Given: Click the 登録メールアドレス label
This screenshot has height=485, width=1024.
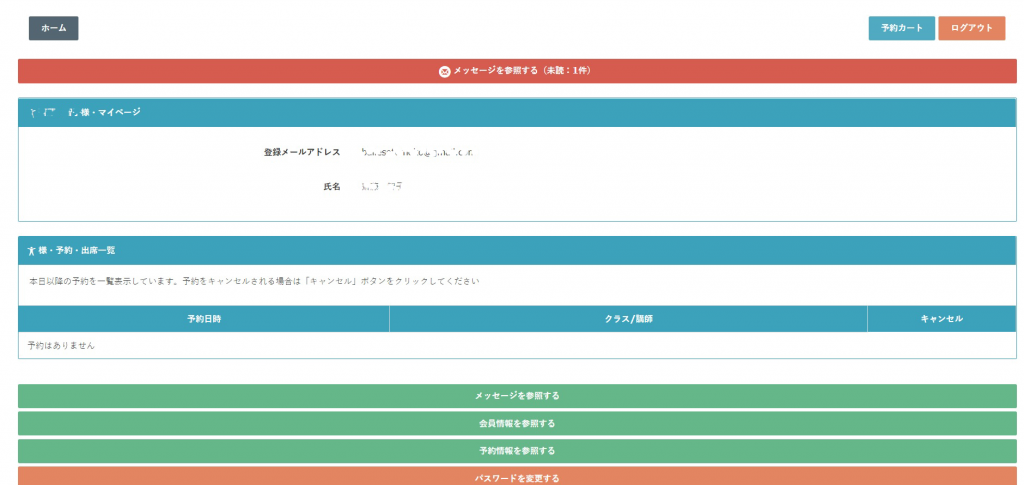Looking at the screenshot, I should pos(301,152).
